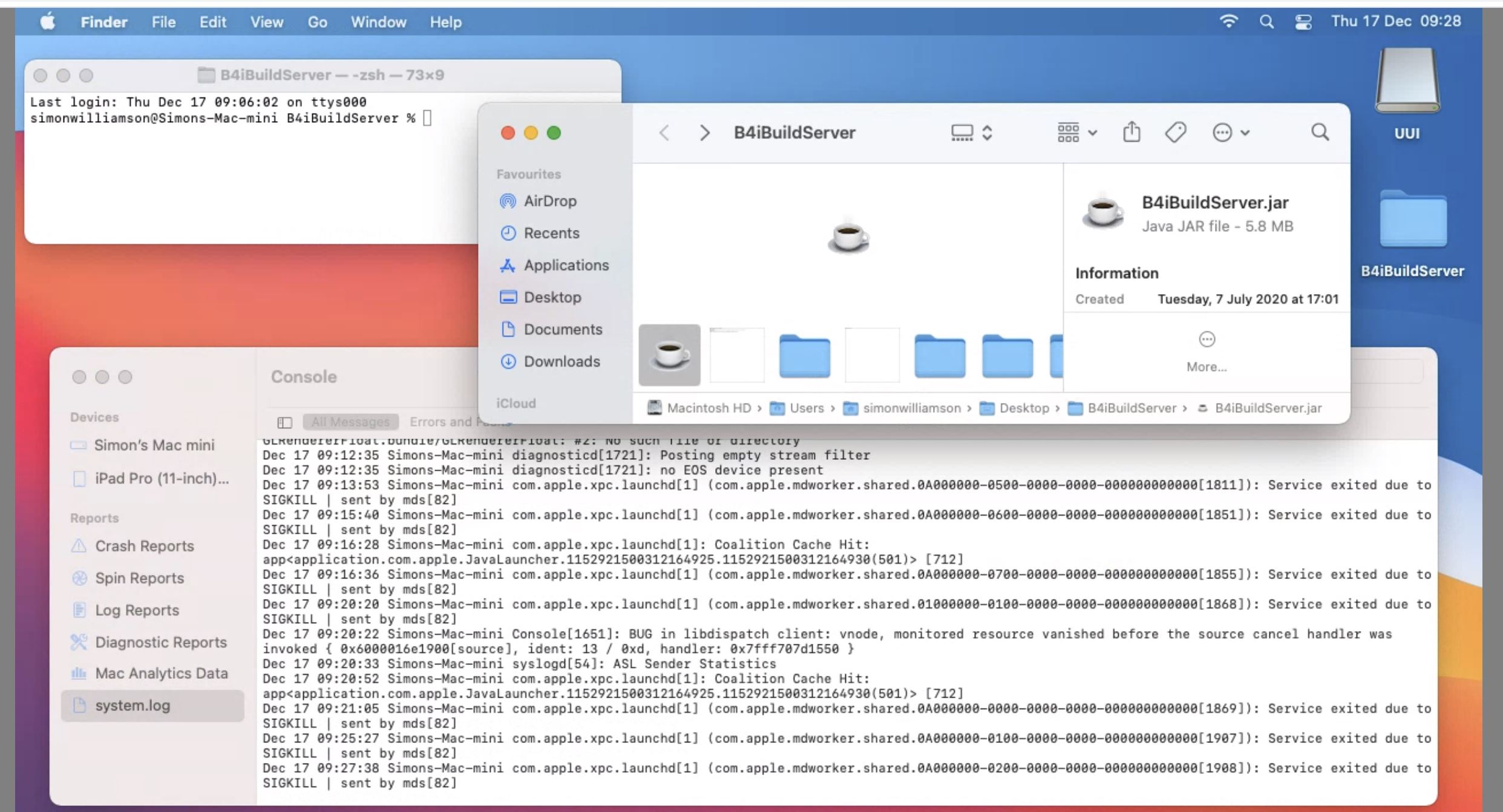Click More… in Finder preview pane
Screen dimensions: 1503x812
click(1207, 352)
